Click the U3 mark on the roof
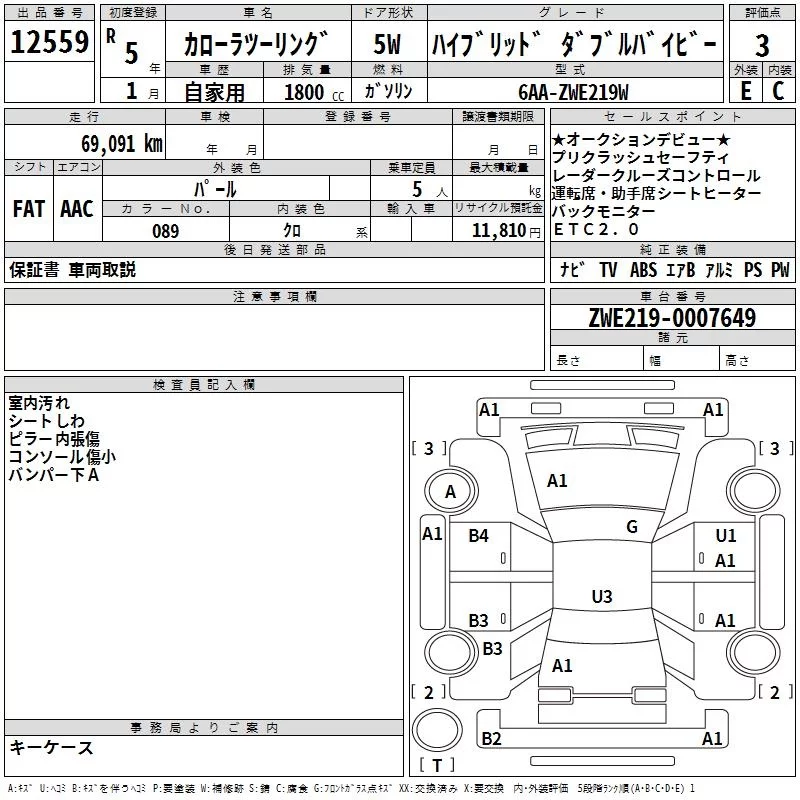The width and height of the screenshot is (800, 800). [x=602, y=596]
